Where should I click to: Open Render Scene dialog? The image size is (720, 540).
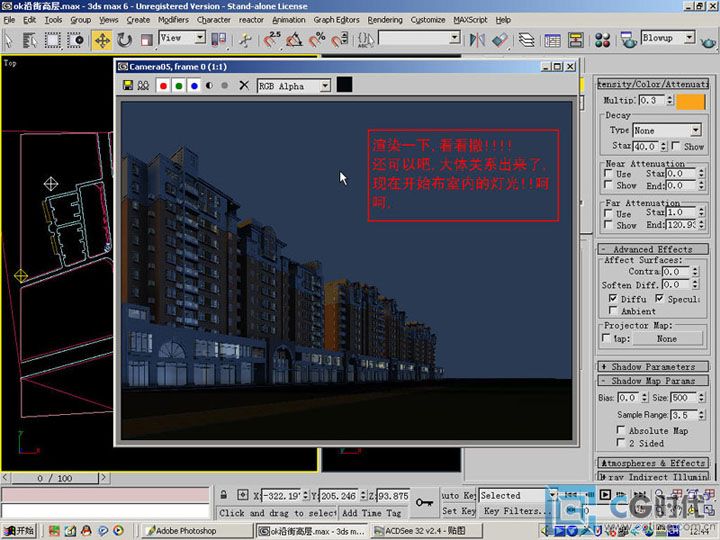click(628, 40)
